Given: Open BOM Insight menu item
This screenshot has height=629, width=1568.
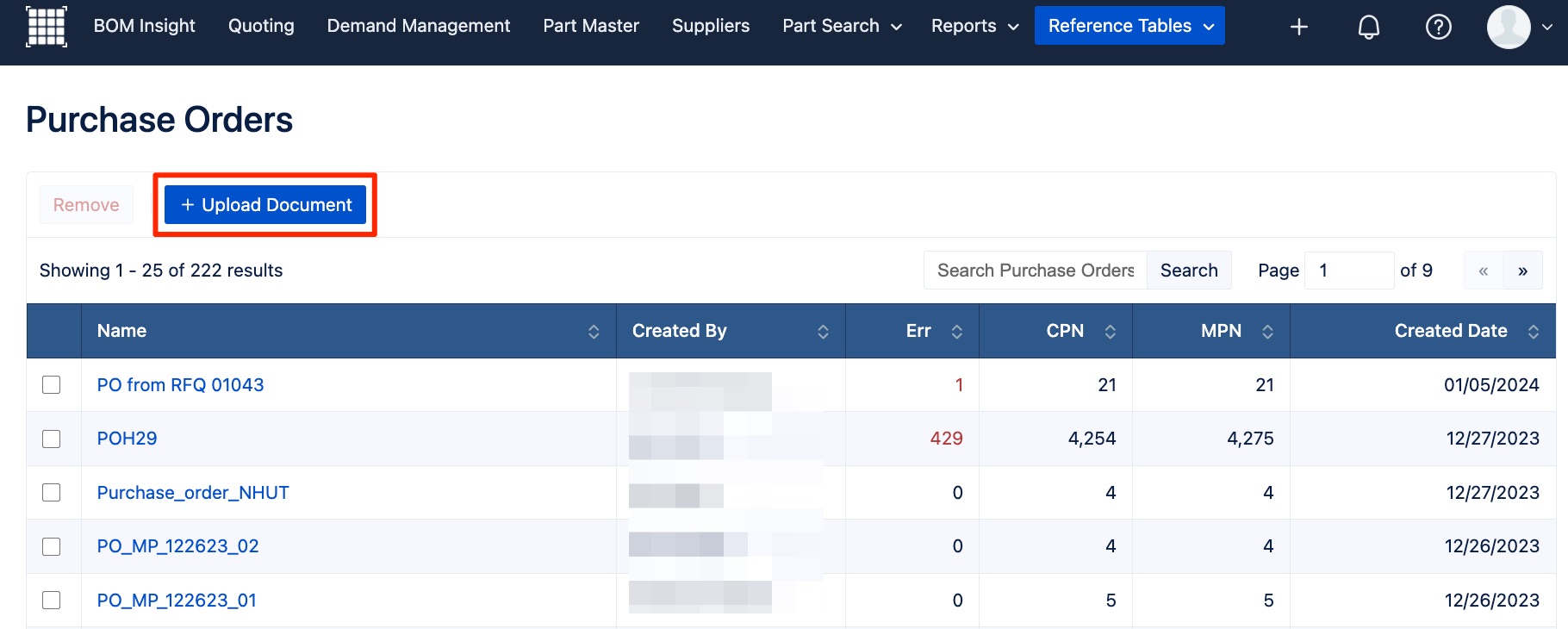Looking at the screenshot, I should pos(145,26).
